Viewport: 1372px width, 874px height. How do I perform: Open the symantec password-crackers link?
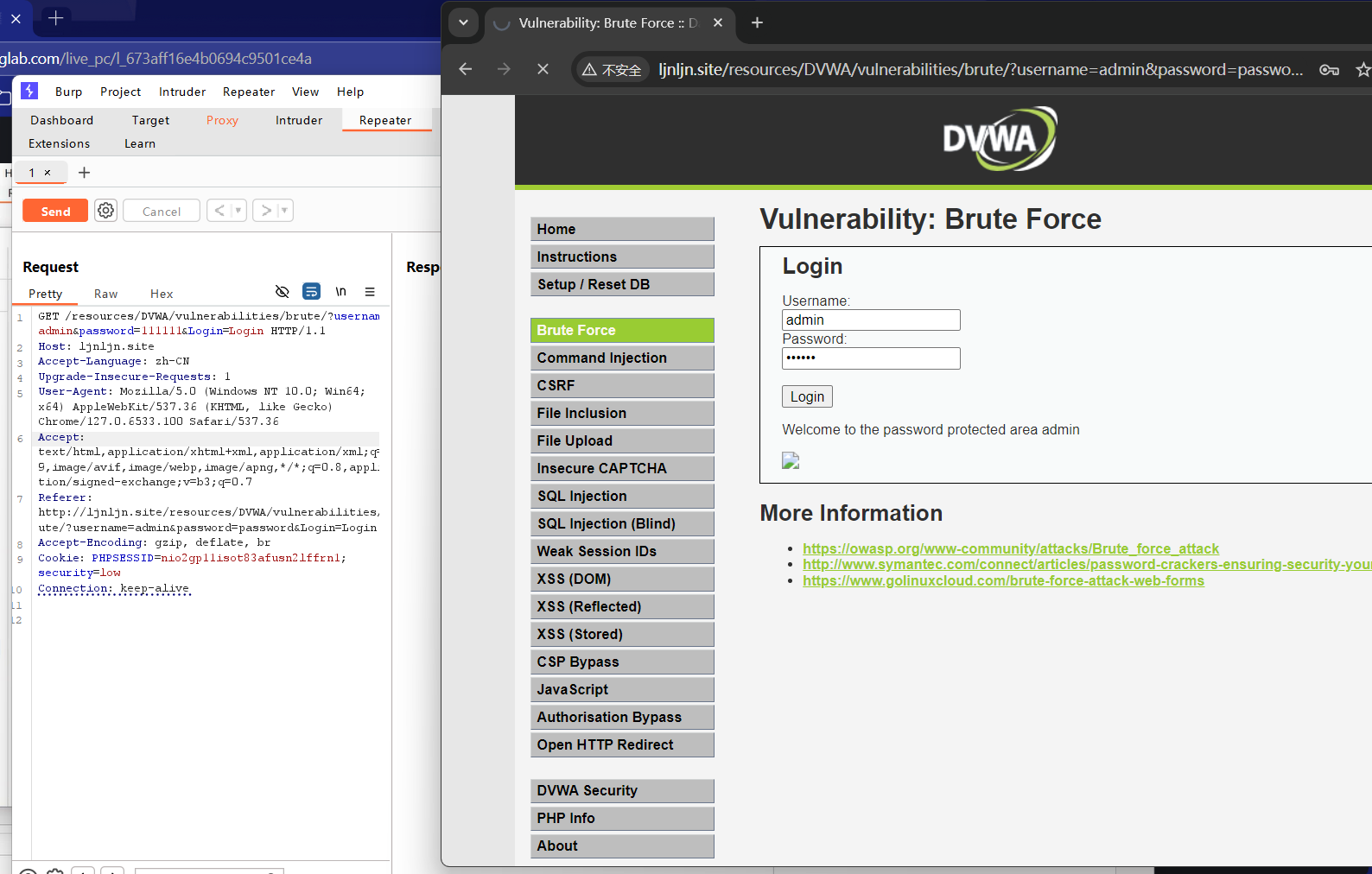pyautogui.click(x=1087, y=564)
